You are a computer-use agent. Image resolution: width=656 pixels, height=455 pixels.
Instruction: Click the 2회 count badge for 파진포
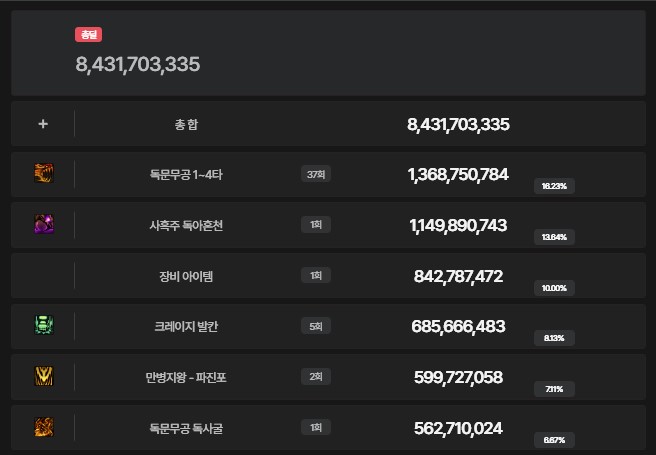point(316,377)
